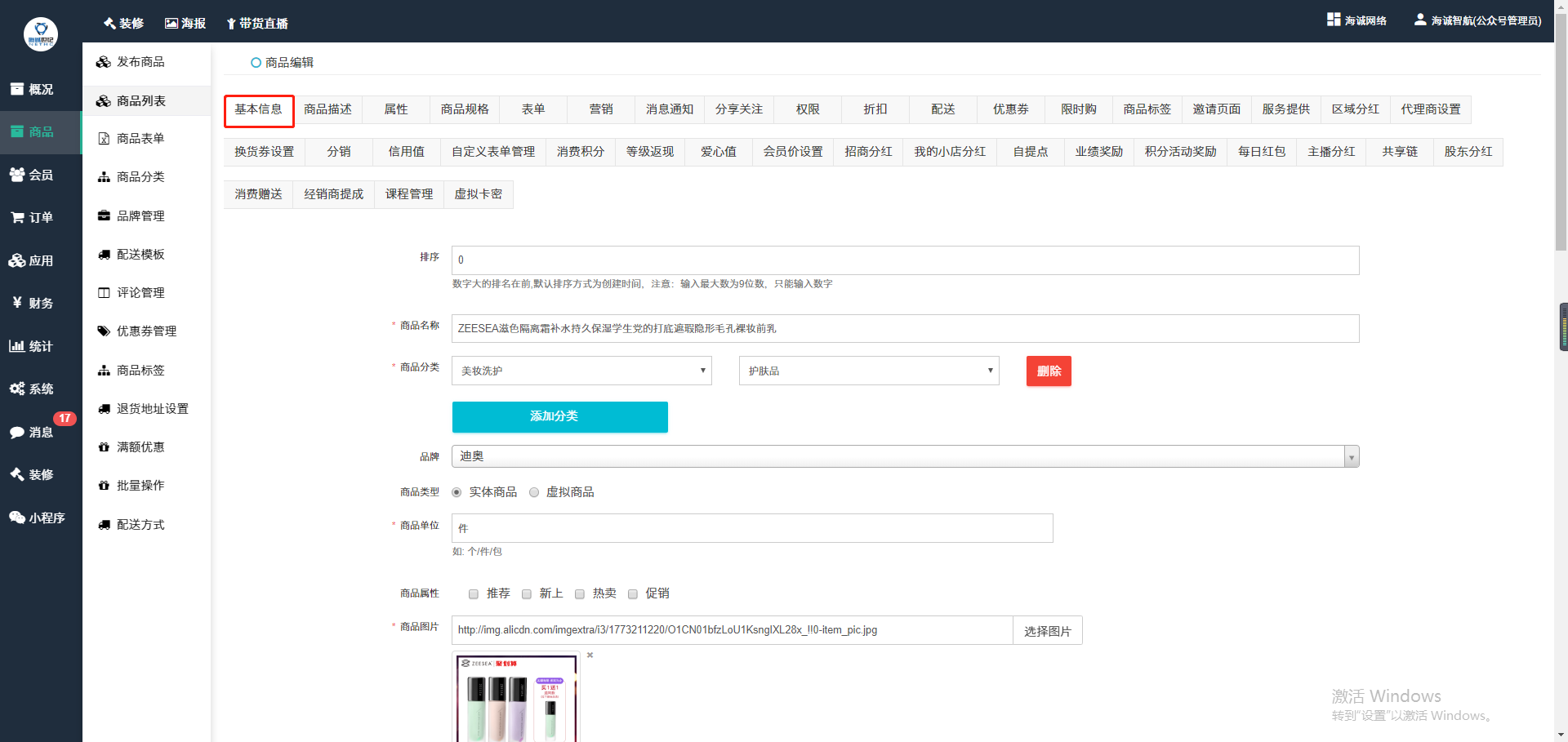Open 会员 members section
Image resolution: width=1568 pixels, height=742 pixels.
41,175
